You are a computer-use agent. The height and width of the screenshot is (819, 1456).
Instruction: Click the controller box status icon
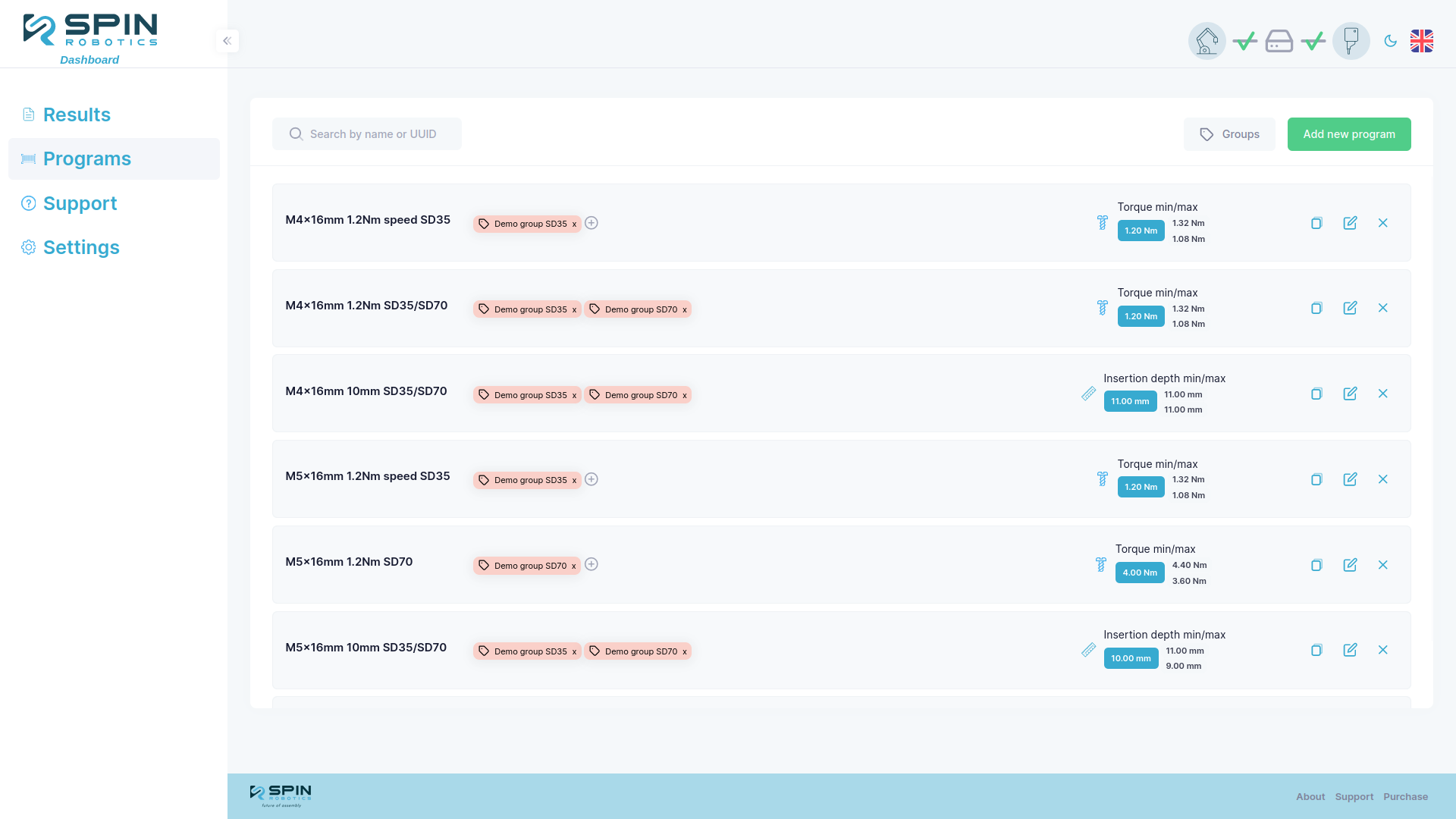coord(1279,41)
